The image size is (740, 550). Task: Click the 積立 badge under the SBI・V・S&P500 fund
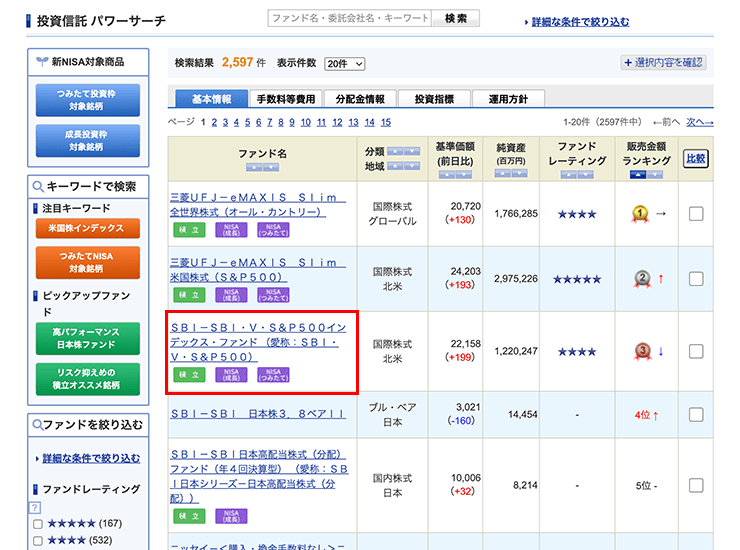(x=184, y=375)
